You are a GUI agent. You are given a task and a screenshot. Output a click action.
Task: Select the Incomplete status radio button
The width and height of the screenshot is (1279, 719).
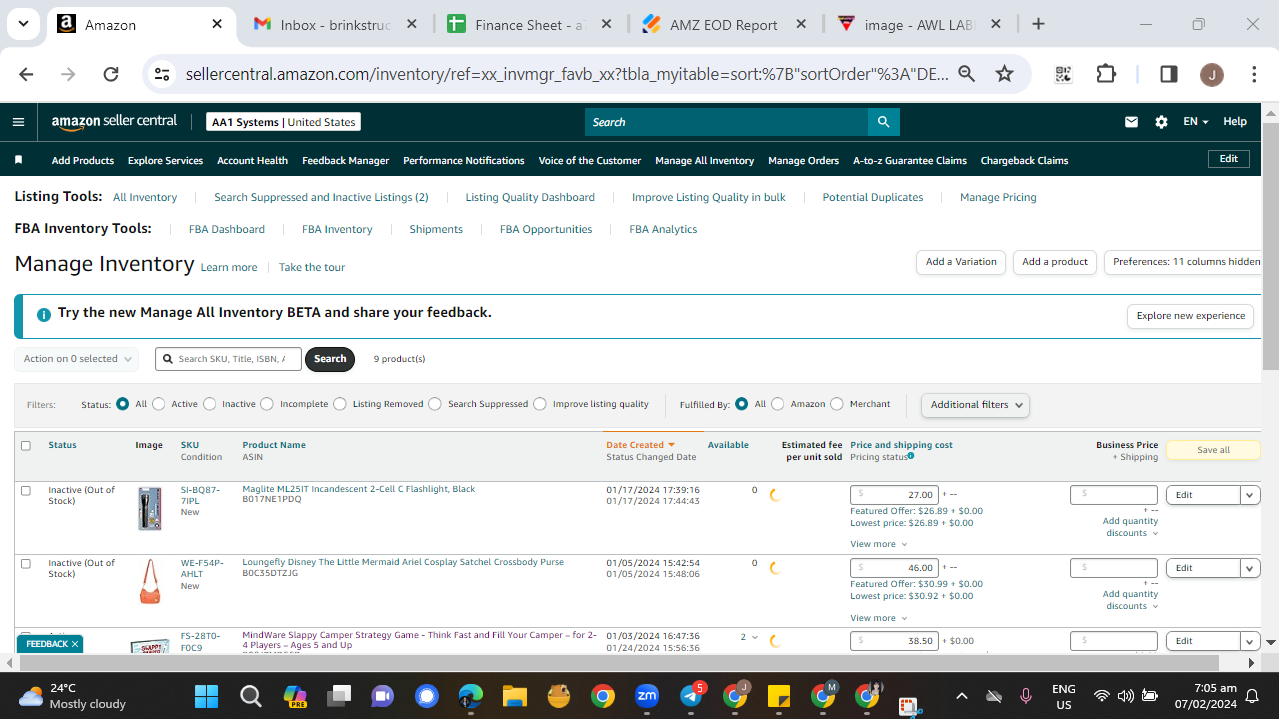click(267, 404)
